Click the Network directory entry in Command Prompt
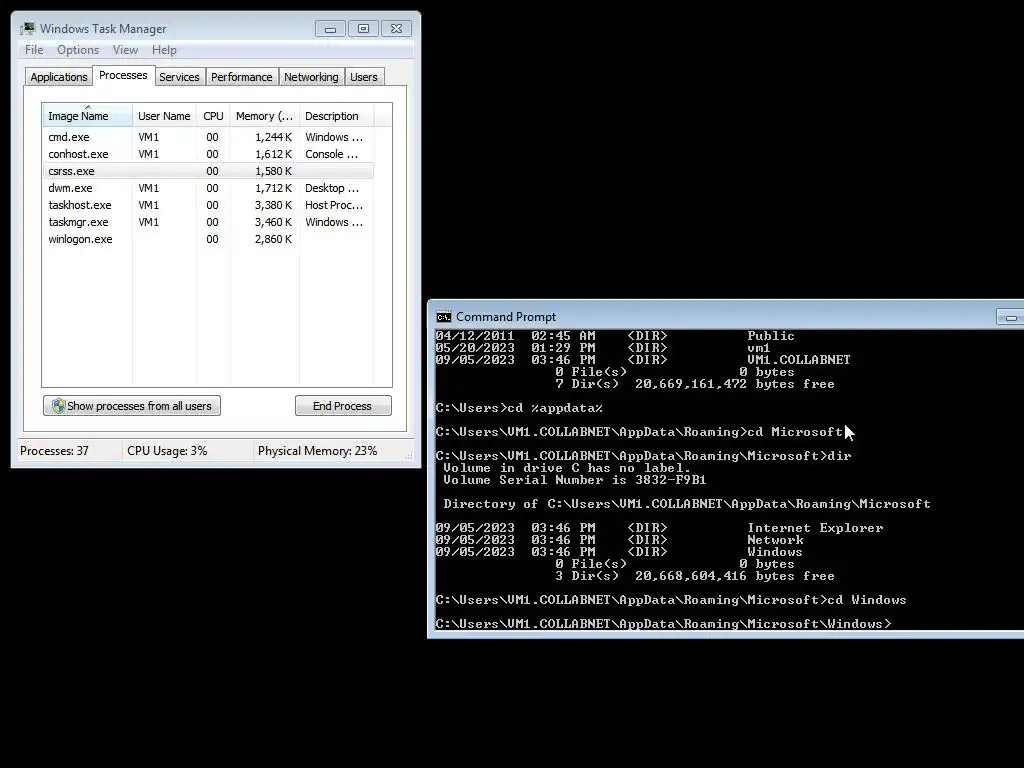 [x=775, y=540]
